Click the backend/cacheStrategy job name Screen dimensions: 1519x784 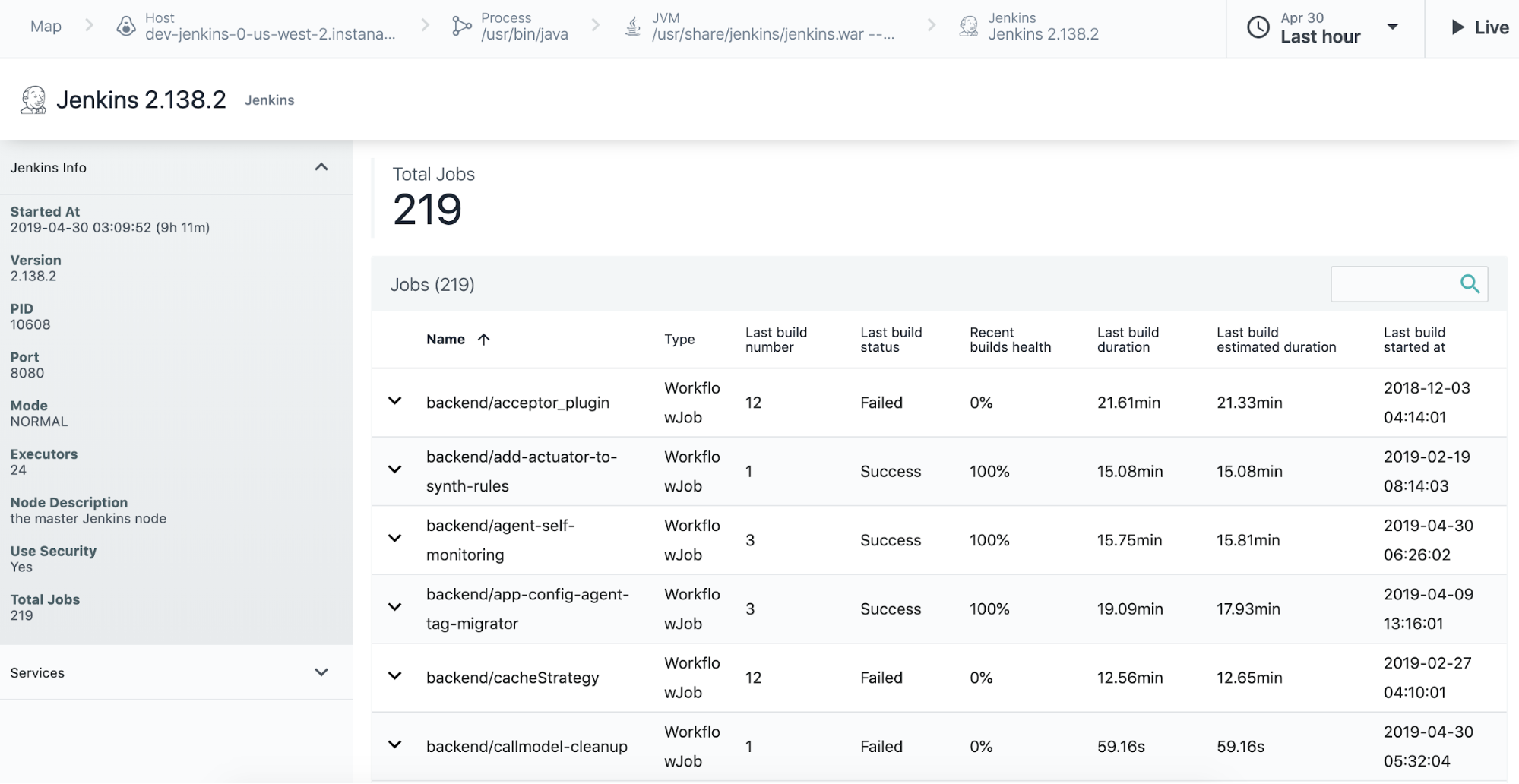[x=512, y=678]
